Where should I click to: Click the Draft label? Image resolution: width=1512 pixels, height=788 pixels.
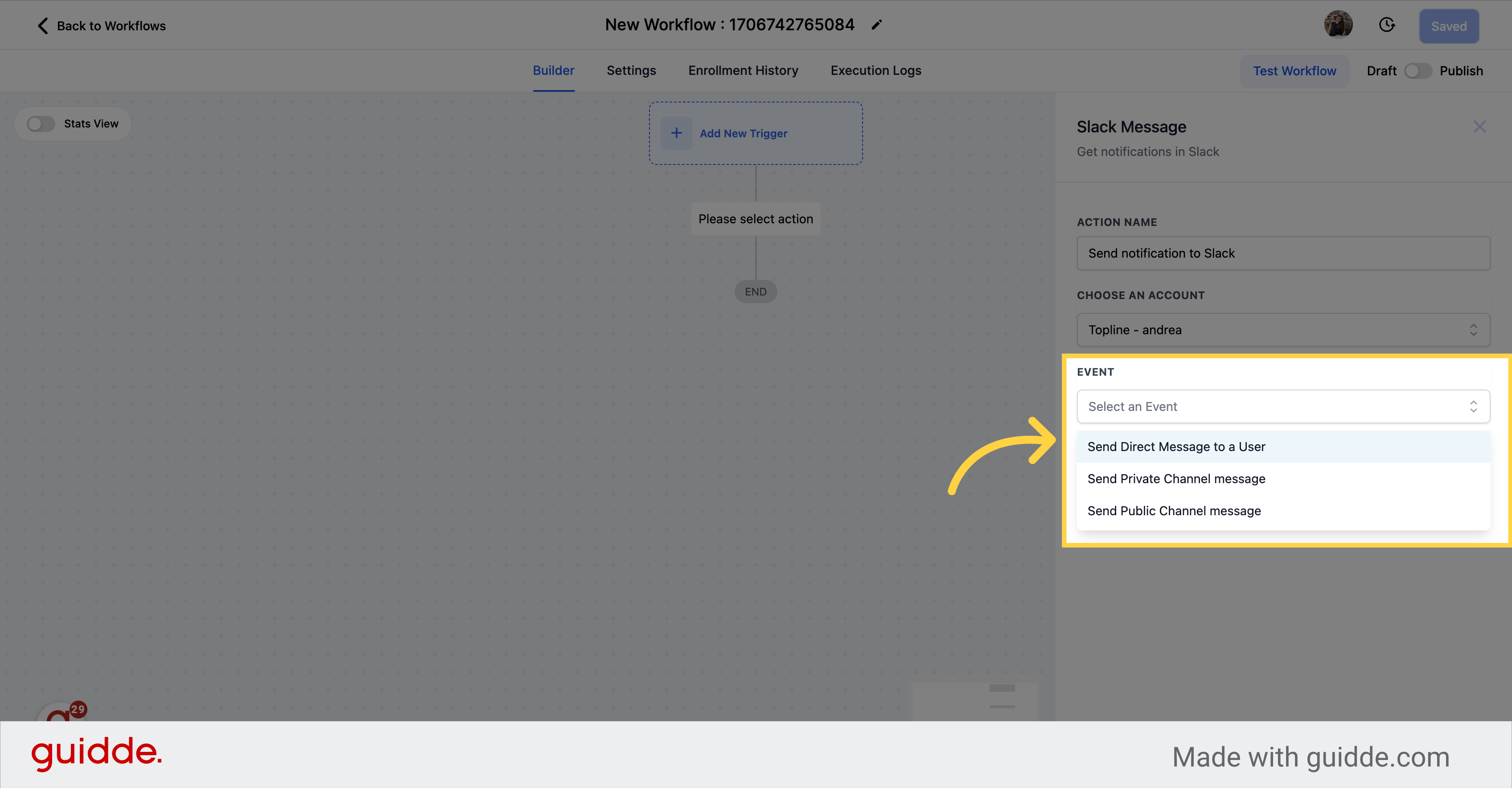(1381, 71)
